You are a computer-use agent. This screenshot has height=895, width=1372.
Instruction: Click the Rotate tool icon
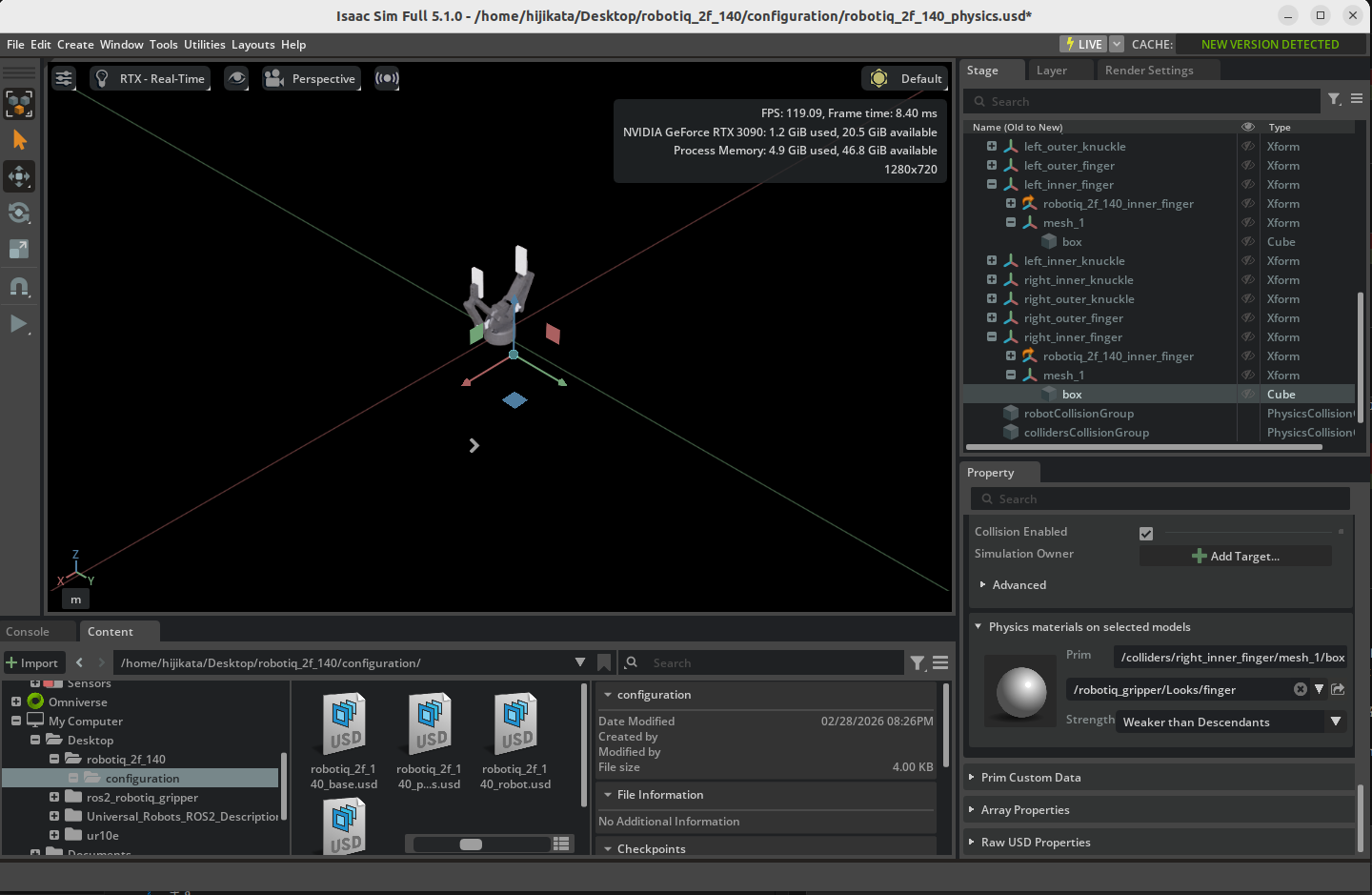pos(19,213)
